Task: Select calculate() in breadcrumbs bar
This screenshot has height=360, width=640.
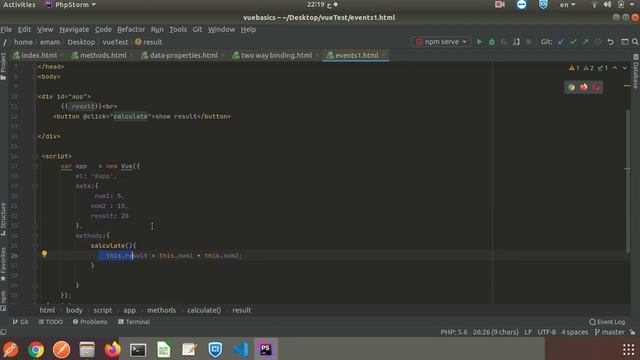Action: point(204,310)
